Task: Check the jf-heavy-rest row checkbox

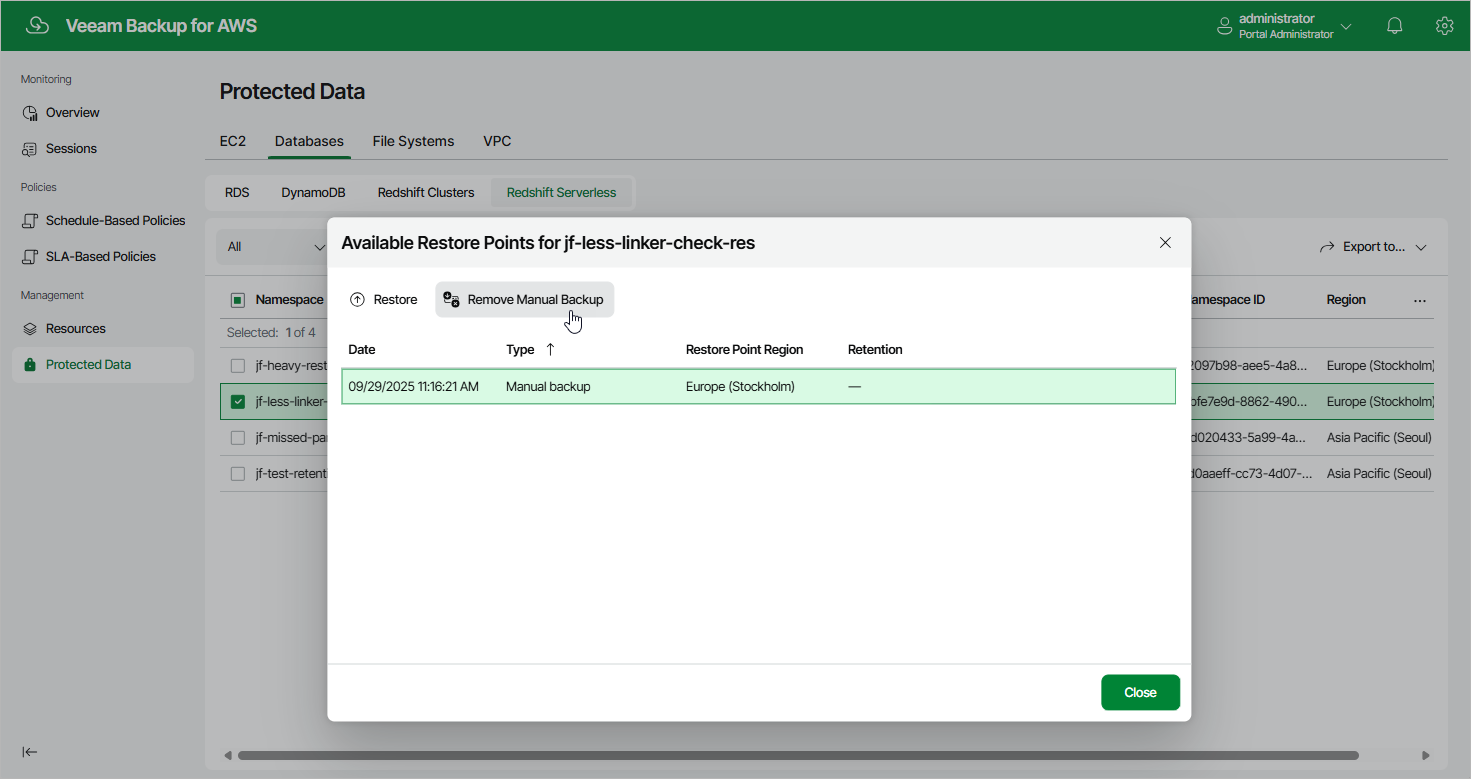Action: 238,366
